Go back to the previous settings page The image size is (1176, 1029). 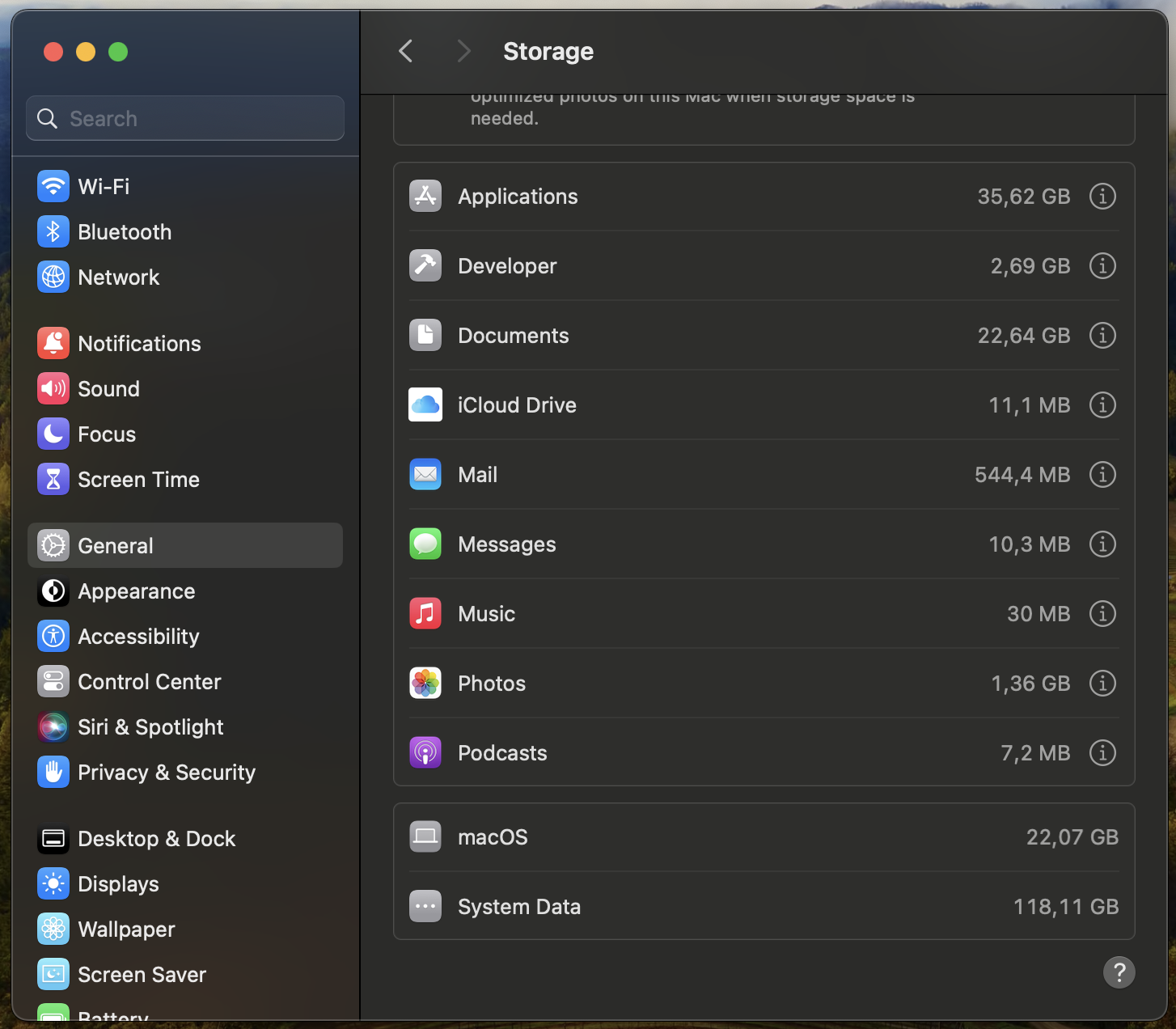pyautogui.click(x=406, y=51)
